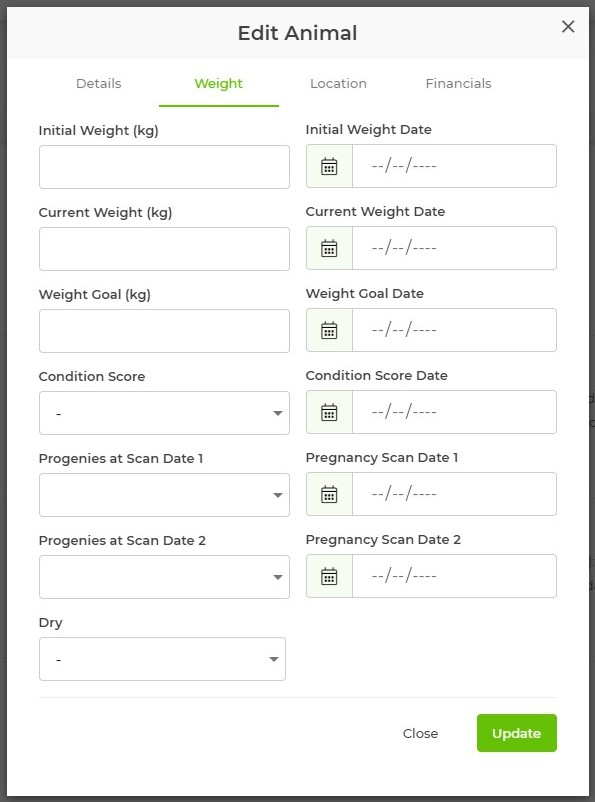Open the Financials tab
The width and height of the screenshot is (595, 802).
(x=458, y=83)
